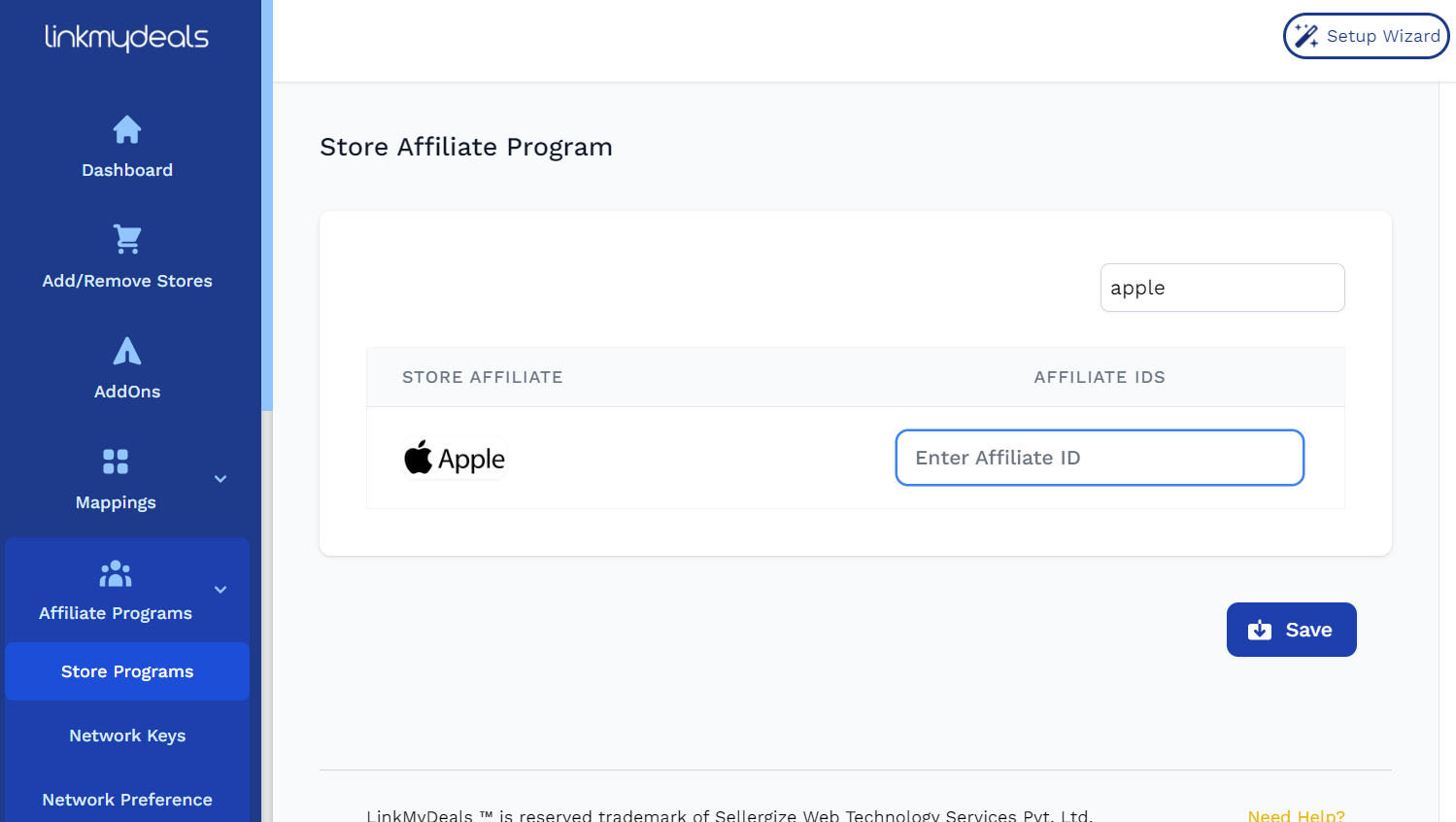Select the Mappings grid icon
This screenshot has width=1456, height=822.
pyautogui.click(x=116, y=460)
